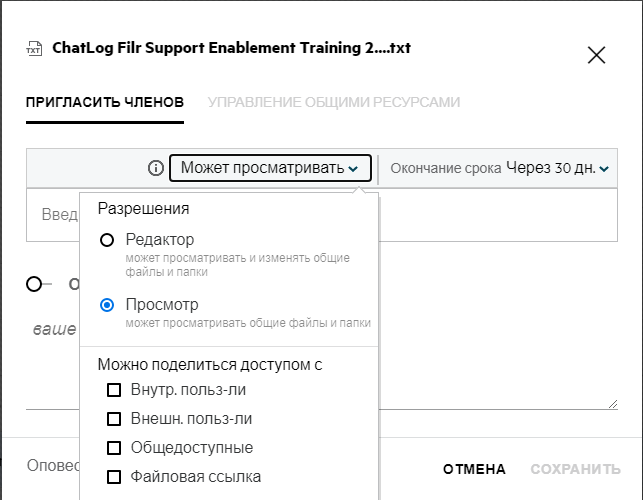Open the Может просматривать permissions dropdown
The width and height of the screenshot is (643, 500).
(270, 168)
